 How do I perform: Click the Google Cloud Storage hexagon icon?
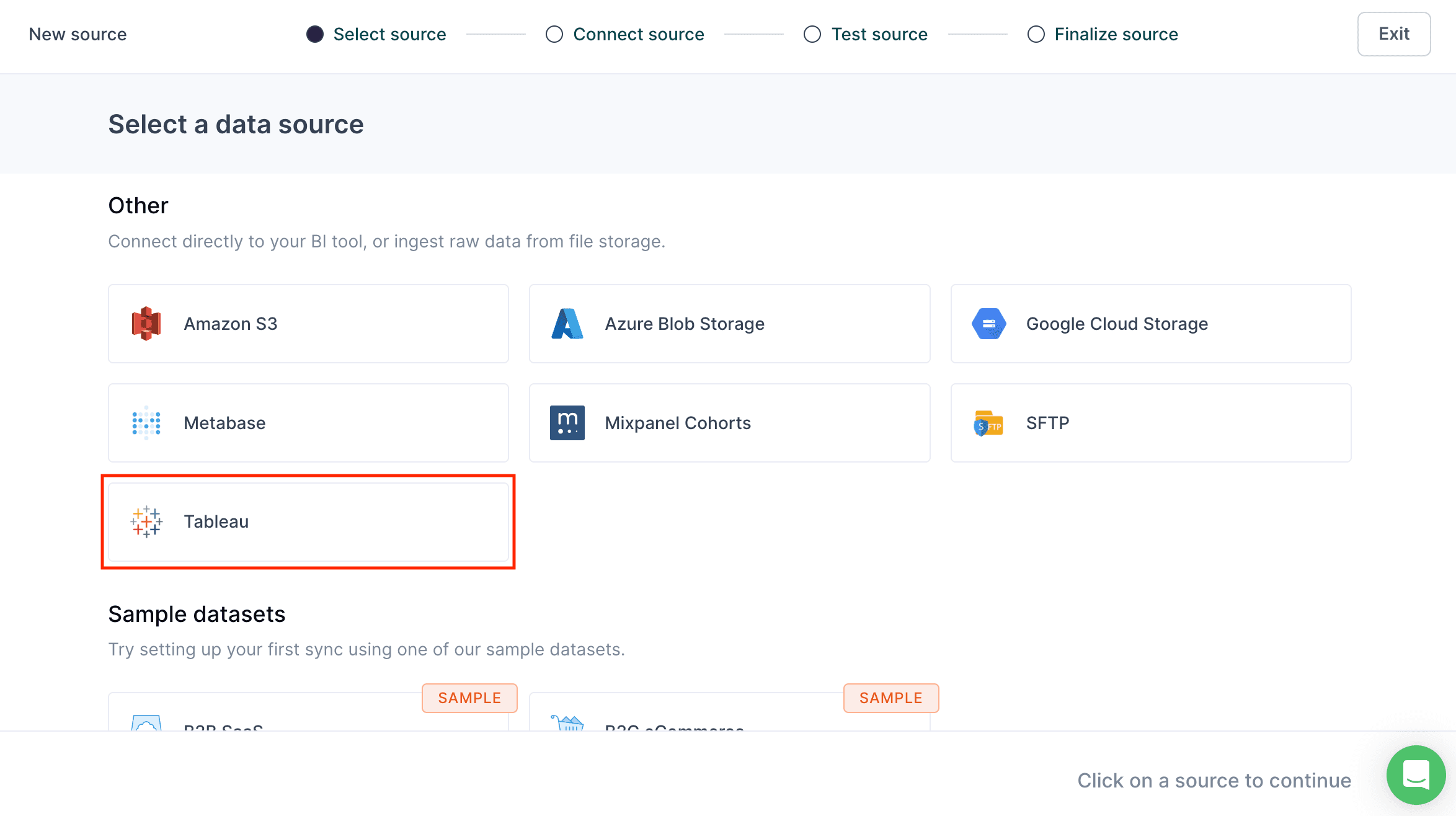[x=988, y=324]
